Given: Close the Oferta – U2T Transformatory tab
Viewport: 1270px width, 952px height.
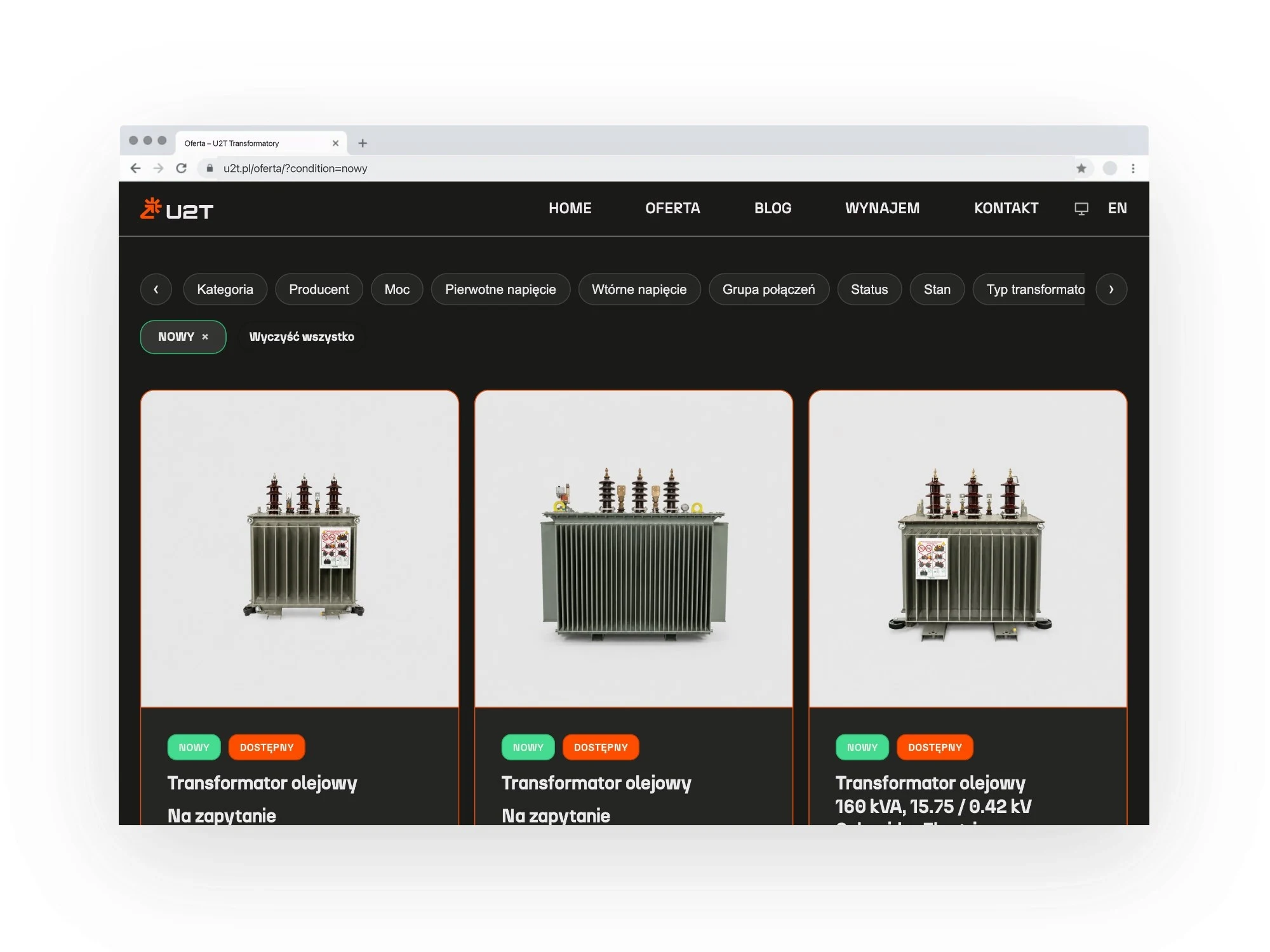Looking at the screenshot, I should pyautogui.click(x=335, y=143).
